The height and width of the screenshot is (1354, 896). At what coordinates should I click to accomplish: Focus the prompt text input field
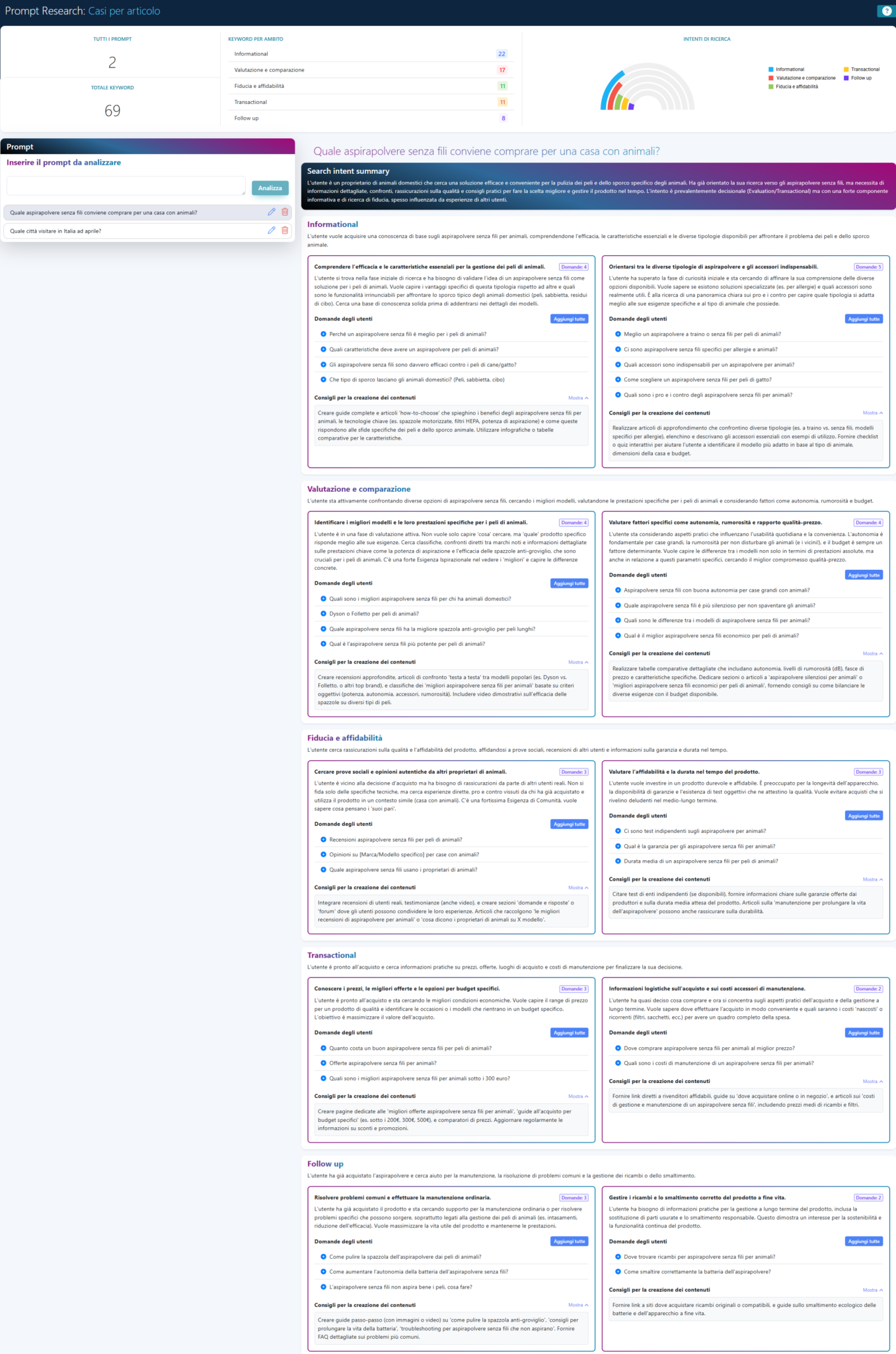126,186
